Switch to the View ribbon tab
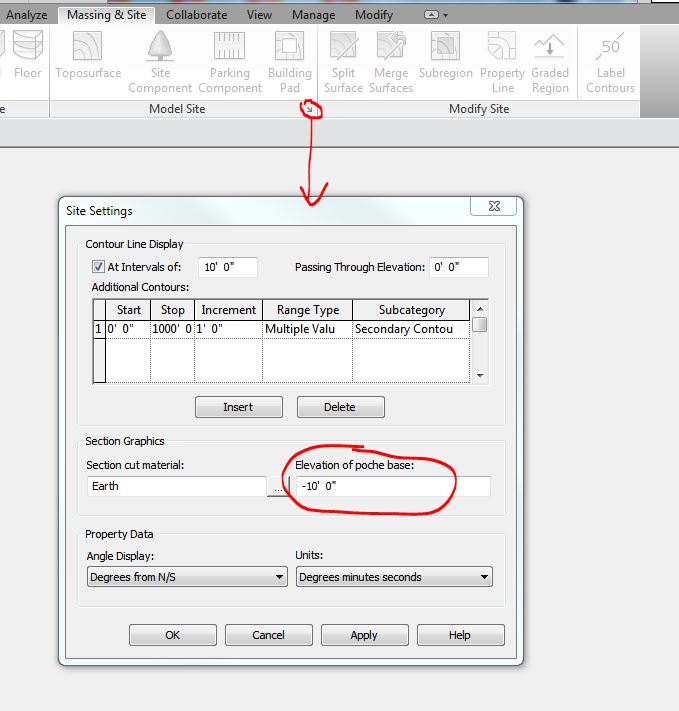The width and height of the screenshot is (679, 711). (x=259, y=15)
